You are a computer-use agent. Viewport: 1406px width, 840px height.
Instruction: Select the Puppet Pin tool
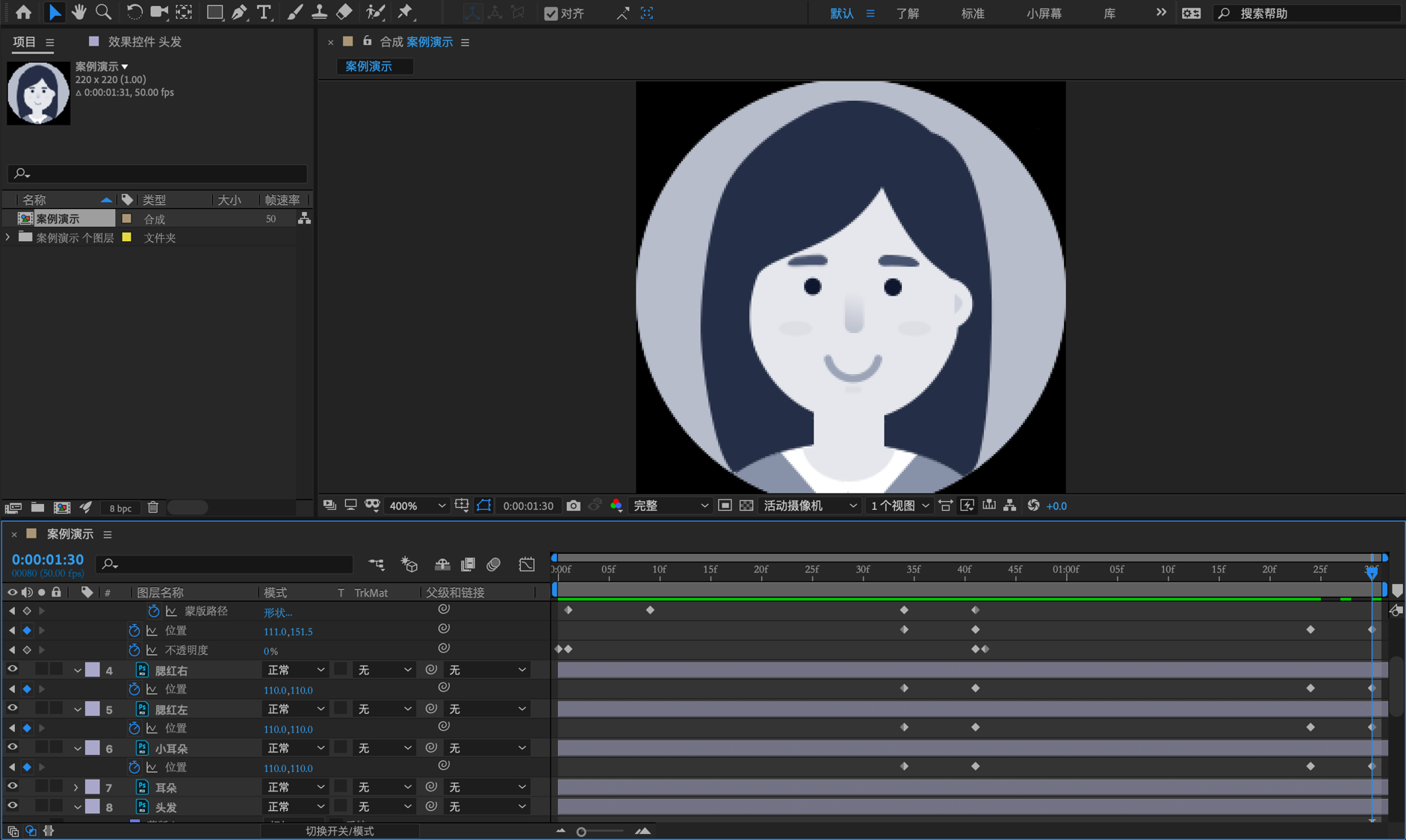pyautogui.click(x=405, y=13)
